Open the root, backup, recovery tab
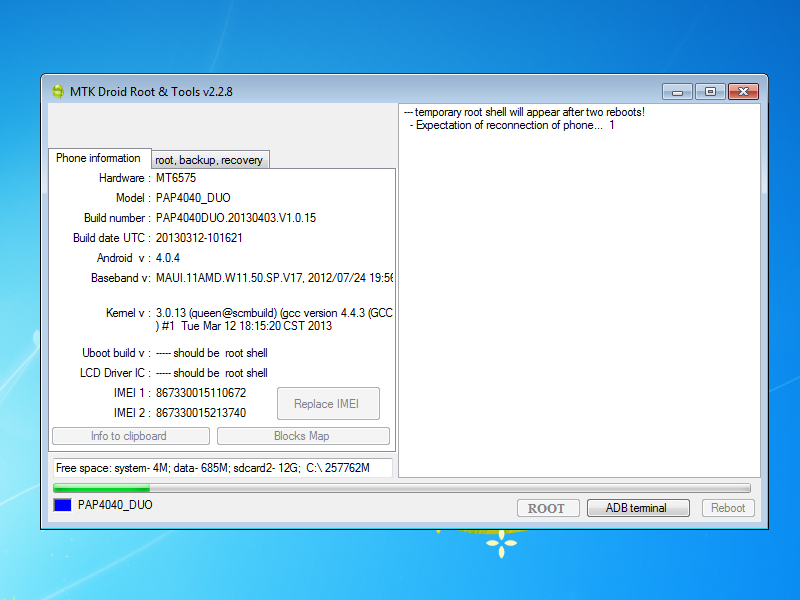This screenshot has width=800, height=600. (x=209, y=160)
